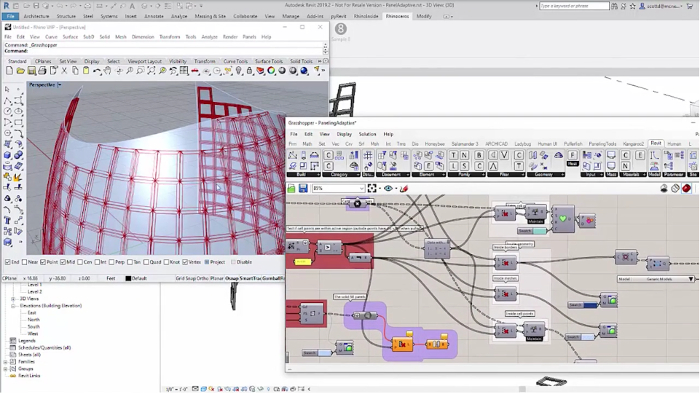This screenshot has height=394, width=700.
Task: Expand the Groups node in Revit browser
Action: pos(6,369)
